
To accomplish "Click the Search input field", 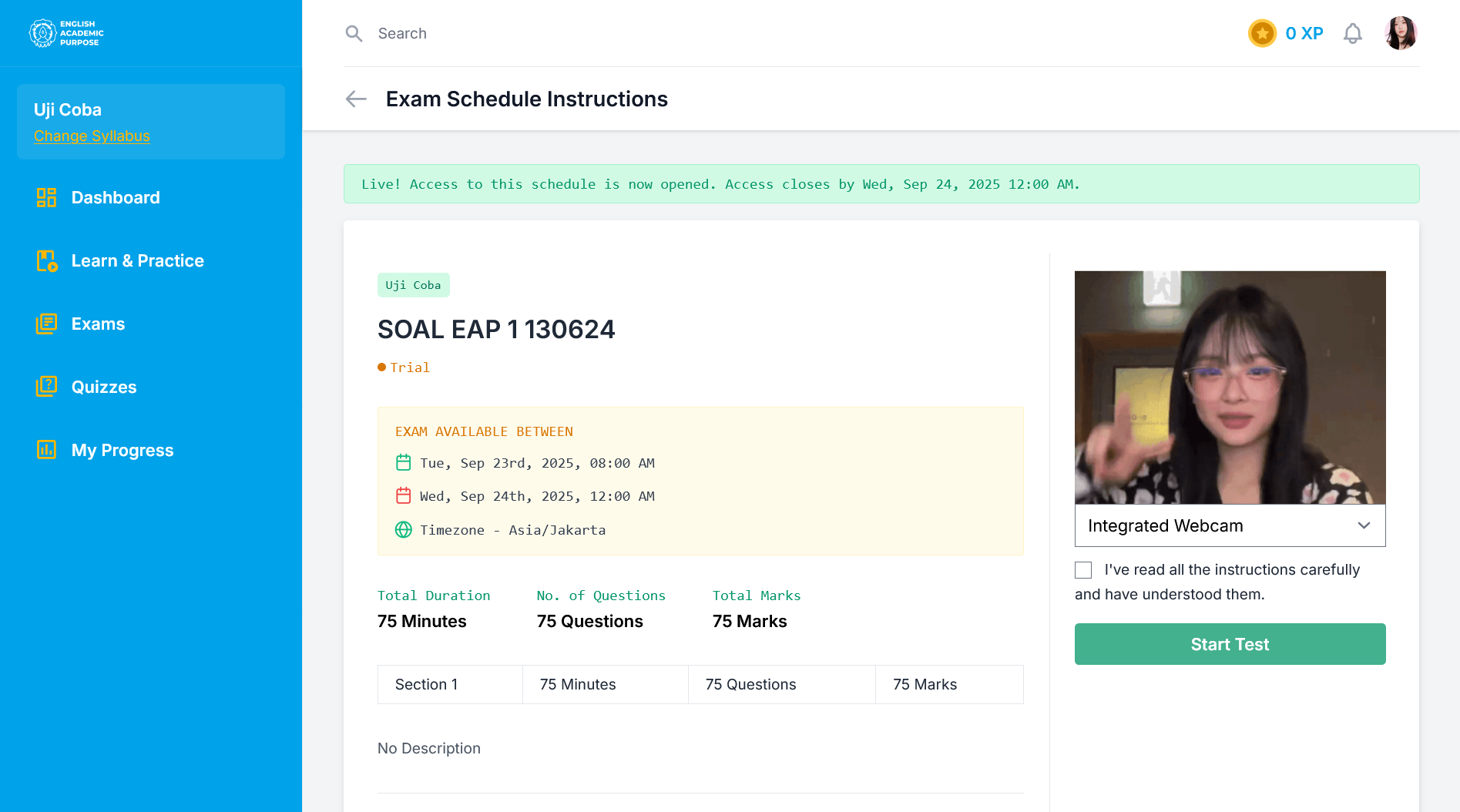I will [x=539, y=33].
